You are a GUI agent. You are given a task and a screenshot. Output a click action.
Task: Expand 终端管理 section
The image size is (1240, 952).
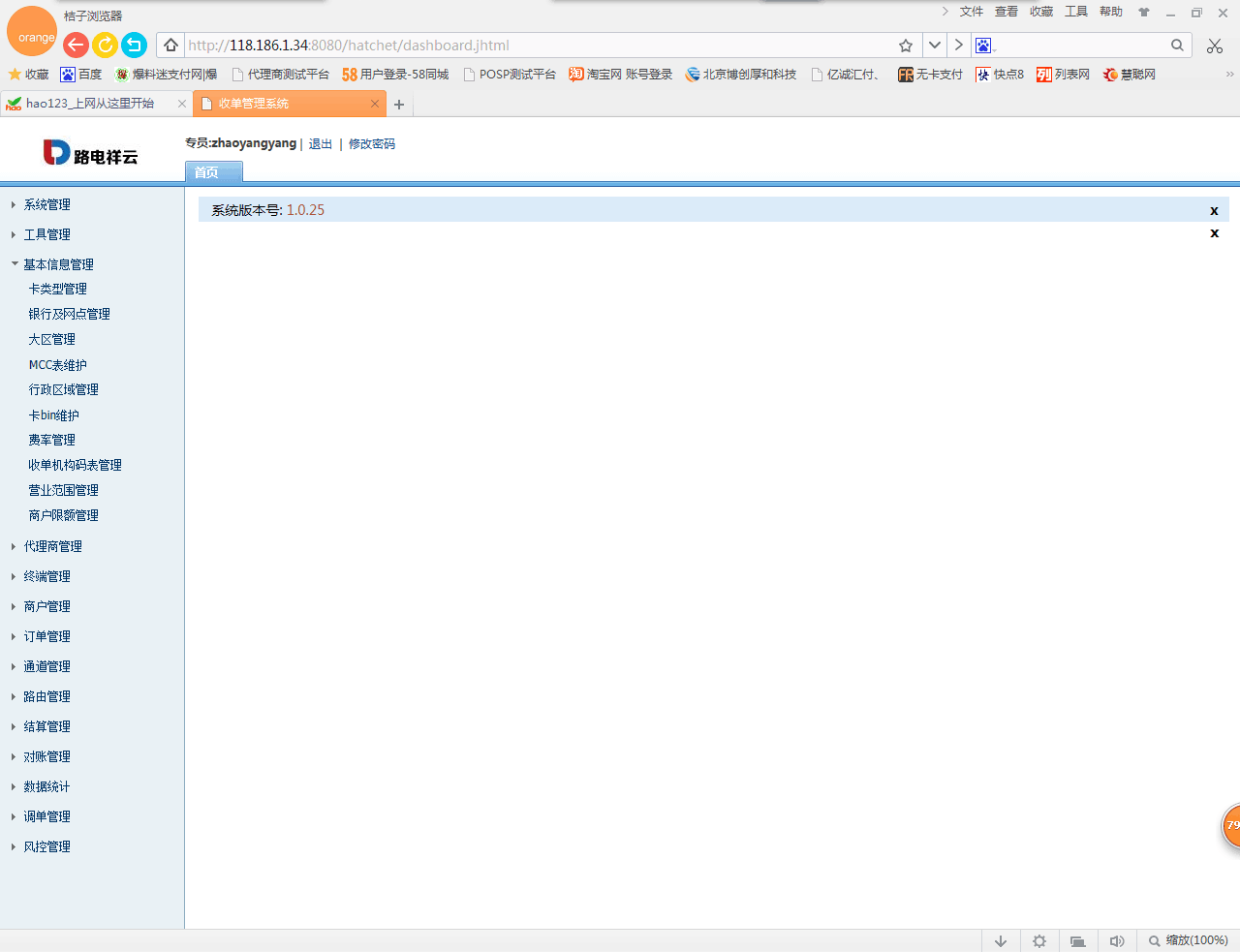click(47, 576)
